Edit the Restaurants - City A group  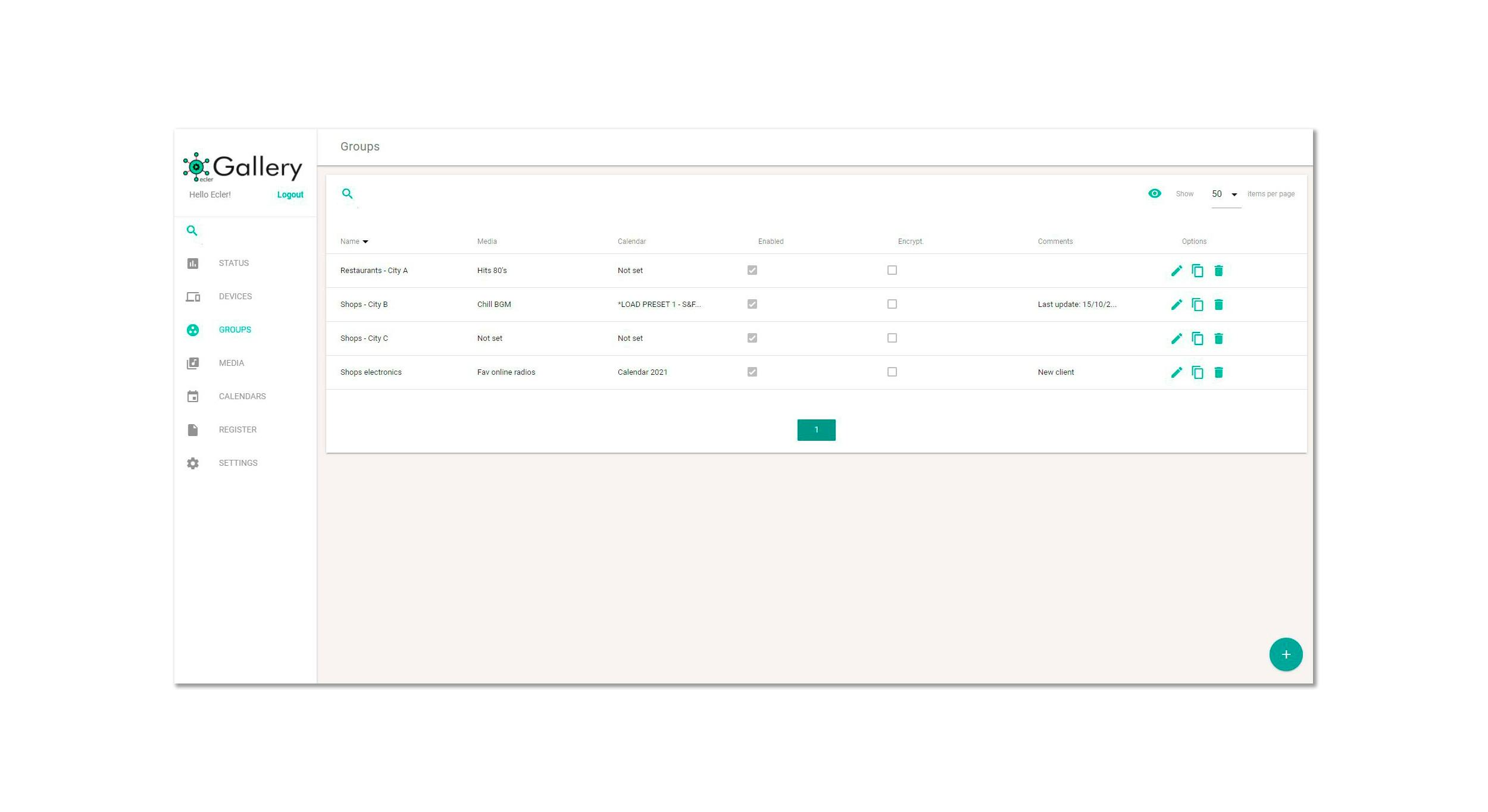click(1176, 271)
